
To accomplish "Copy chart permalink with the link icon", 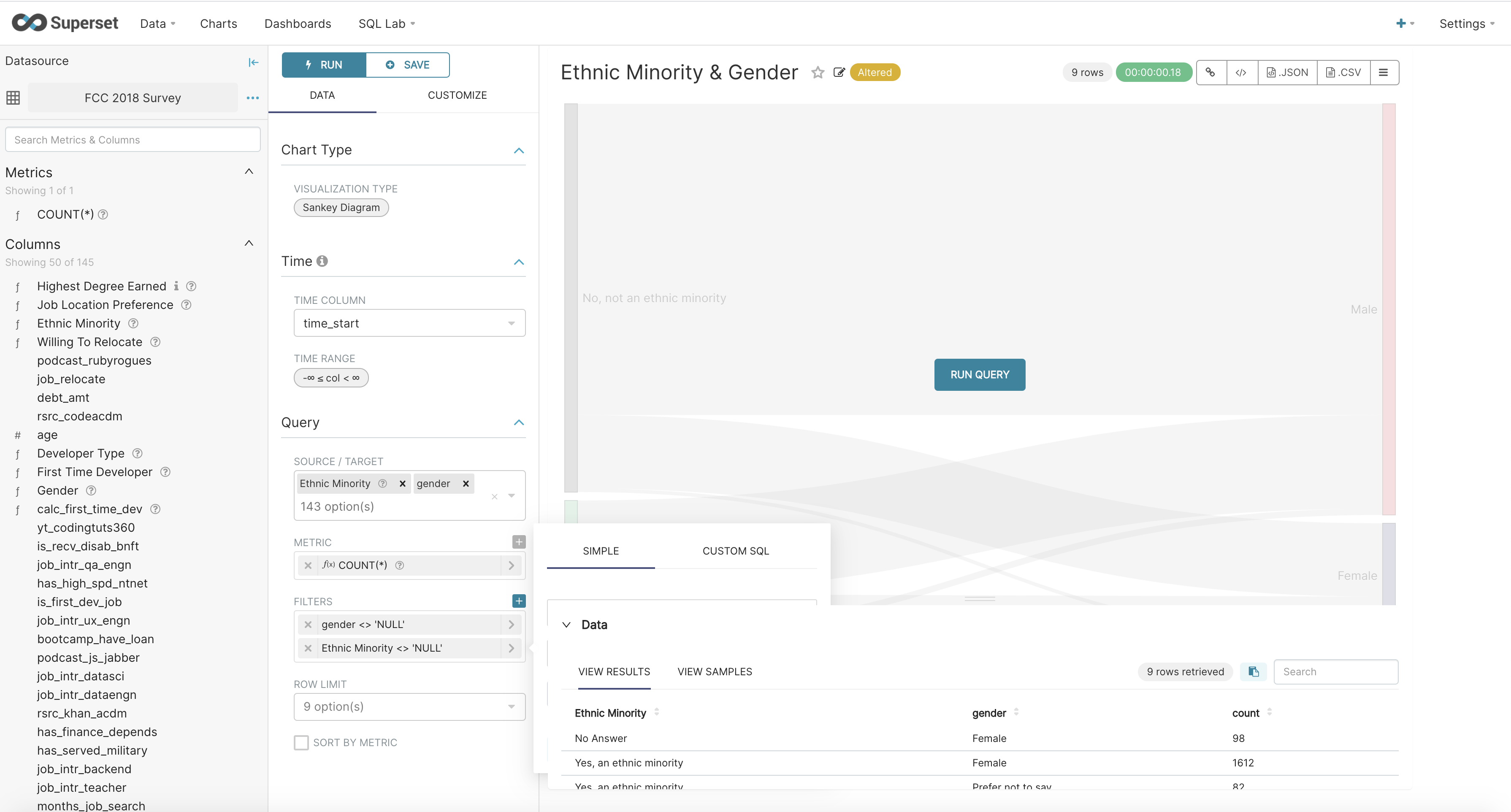I will [1210, 72].
